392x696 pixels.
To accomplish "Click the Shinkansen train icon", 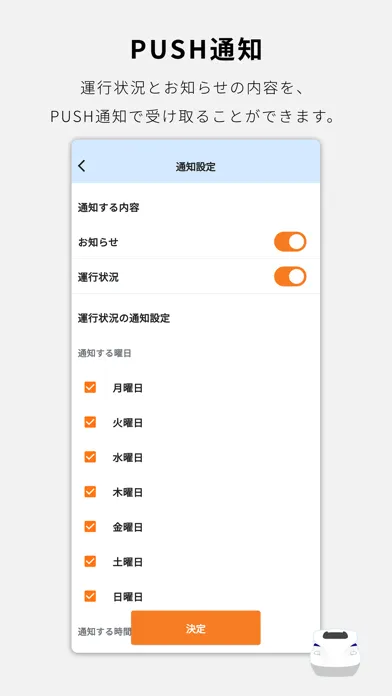I will point(335,652).
